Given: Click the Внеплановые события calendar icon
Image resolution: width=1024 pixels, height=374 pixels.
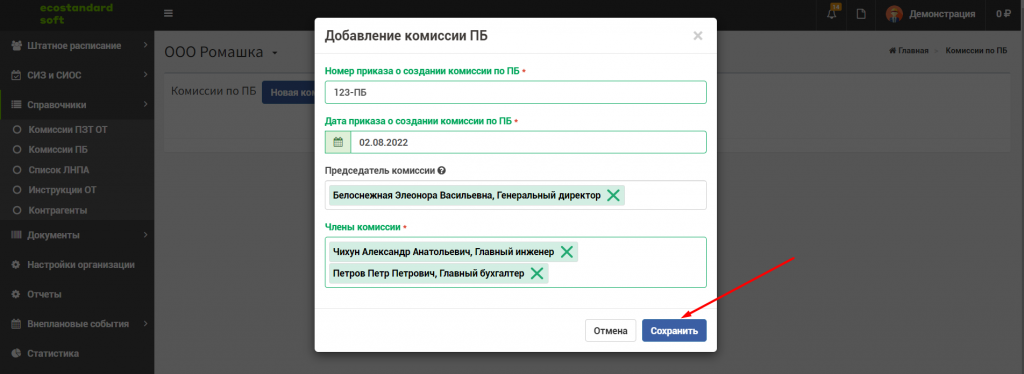Looking at the screenshot, I should click(16, 324).
